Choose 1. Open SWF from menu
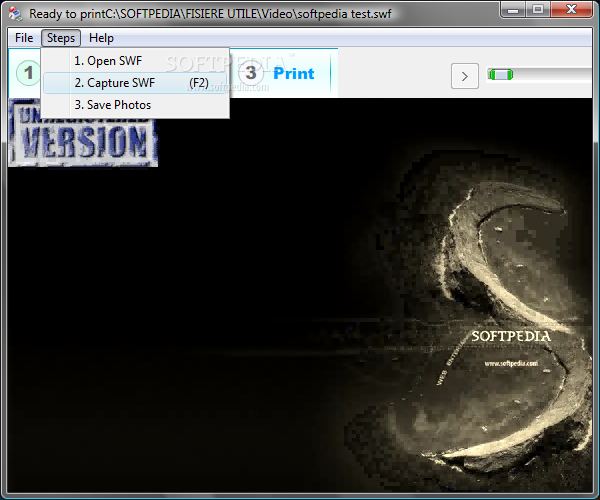This screenshot has width=600, height=500. pyautogui.click(x=136, y=61)
